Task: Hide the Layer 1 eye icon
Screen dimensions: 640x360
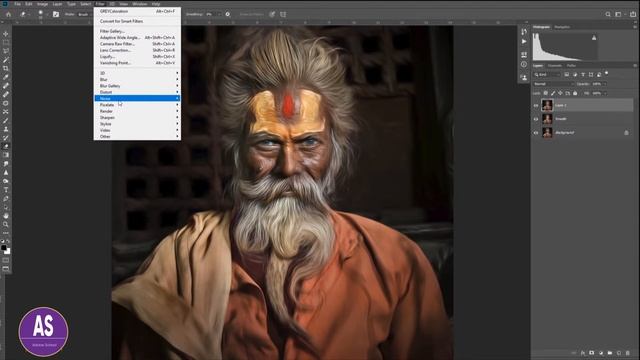Action: (x=536, y=105)
